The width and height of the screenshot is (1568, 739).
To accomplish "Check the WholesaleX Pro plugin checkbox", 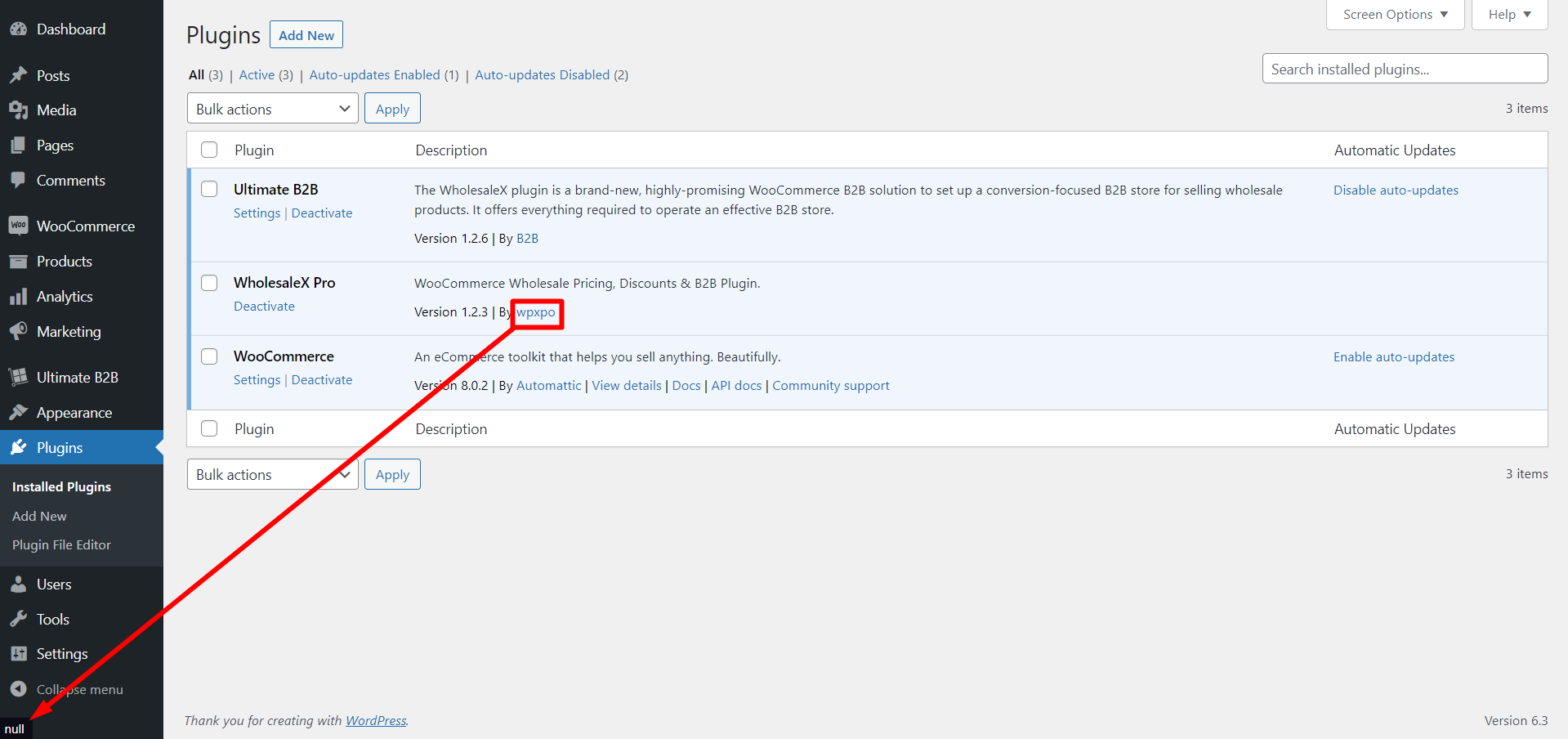I will tap(209, 283).
